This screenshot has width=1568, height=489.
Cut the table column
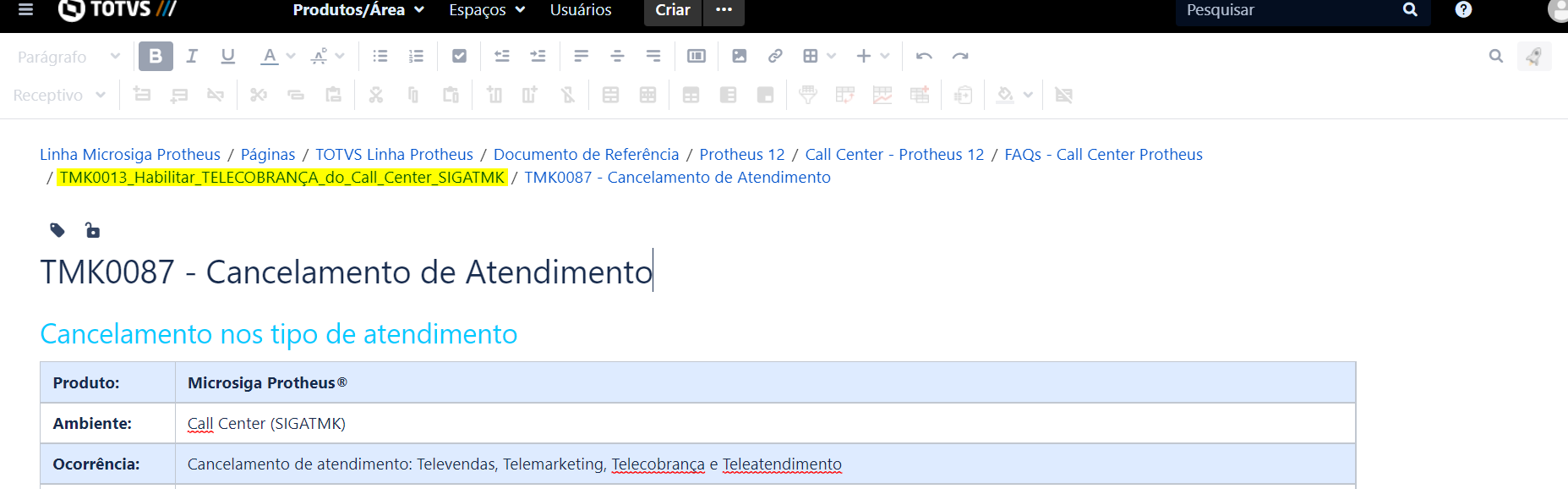coord(376,95)
